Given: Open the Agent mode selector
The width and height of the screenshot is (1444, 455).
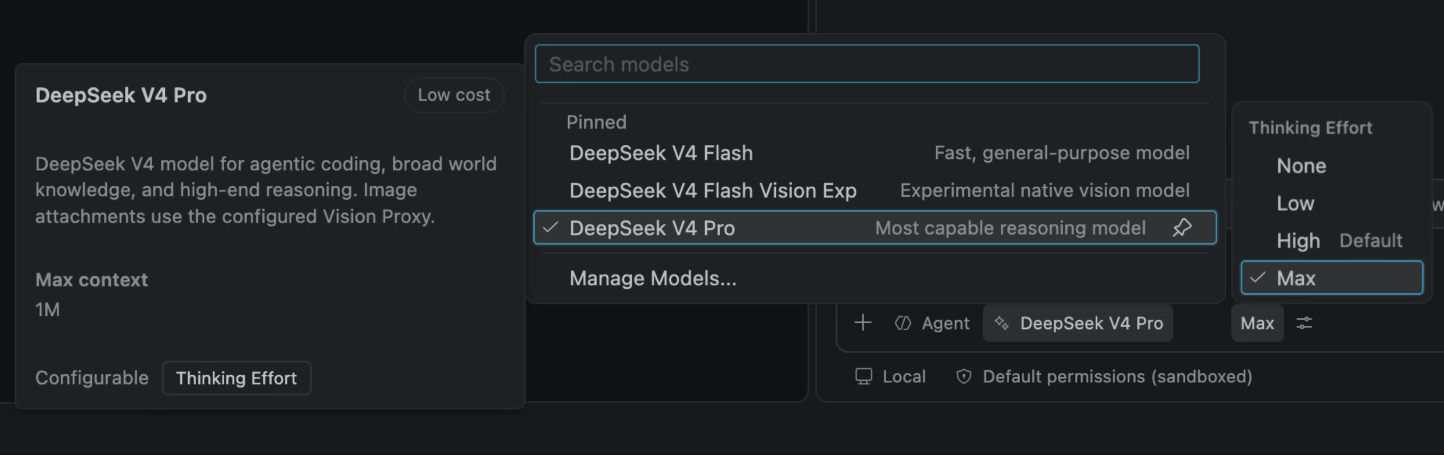Looking at the screenshot, I should click(x=932, y=323).
